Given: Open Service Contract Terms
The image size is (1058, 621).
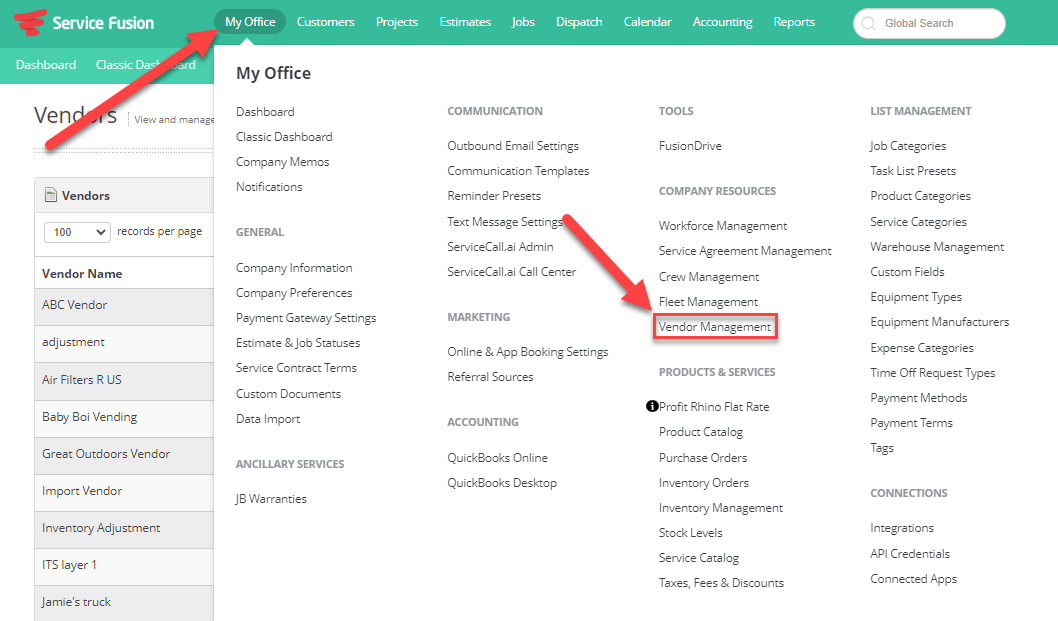Looking at the screenshot, I should [x=296, y=368].
